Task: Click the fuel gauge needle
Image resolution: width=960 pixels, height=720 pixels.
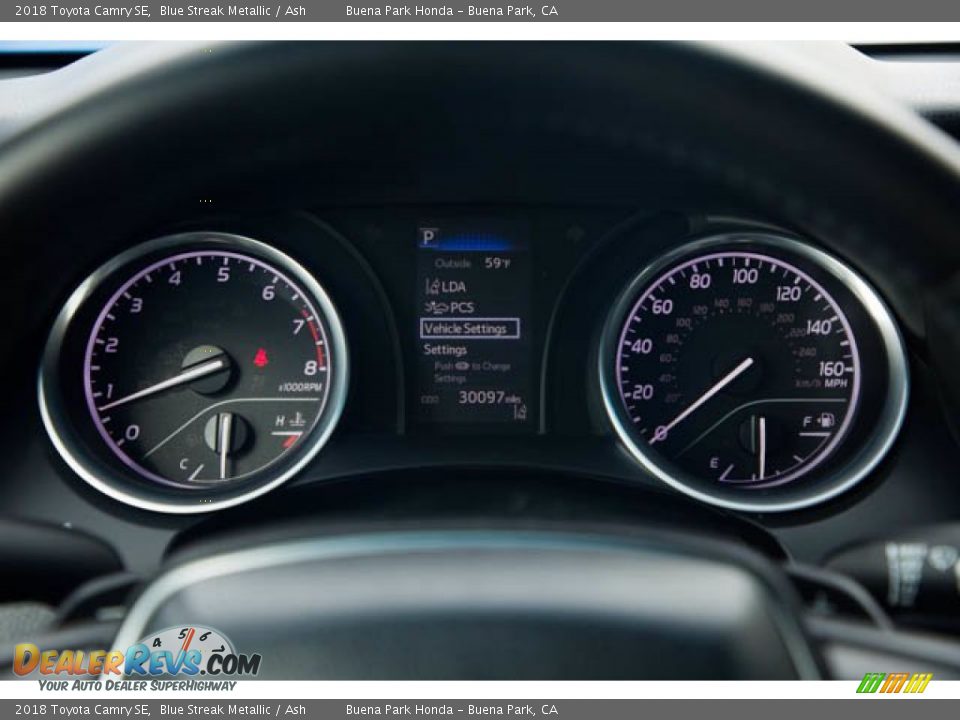Action: pos(762,448)
